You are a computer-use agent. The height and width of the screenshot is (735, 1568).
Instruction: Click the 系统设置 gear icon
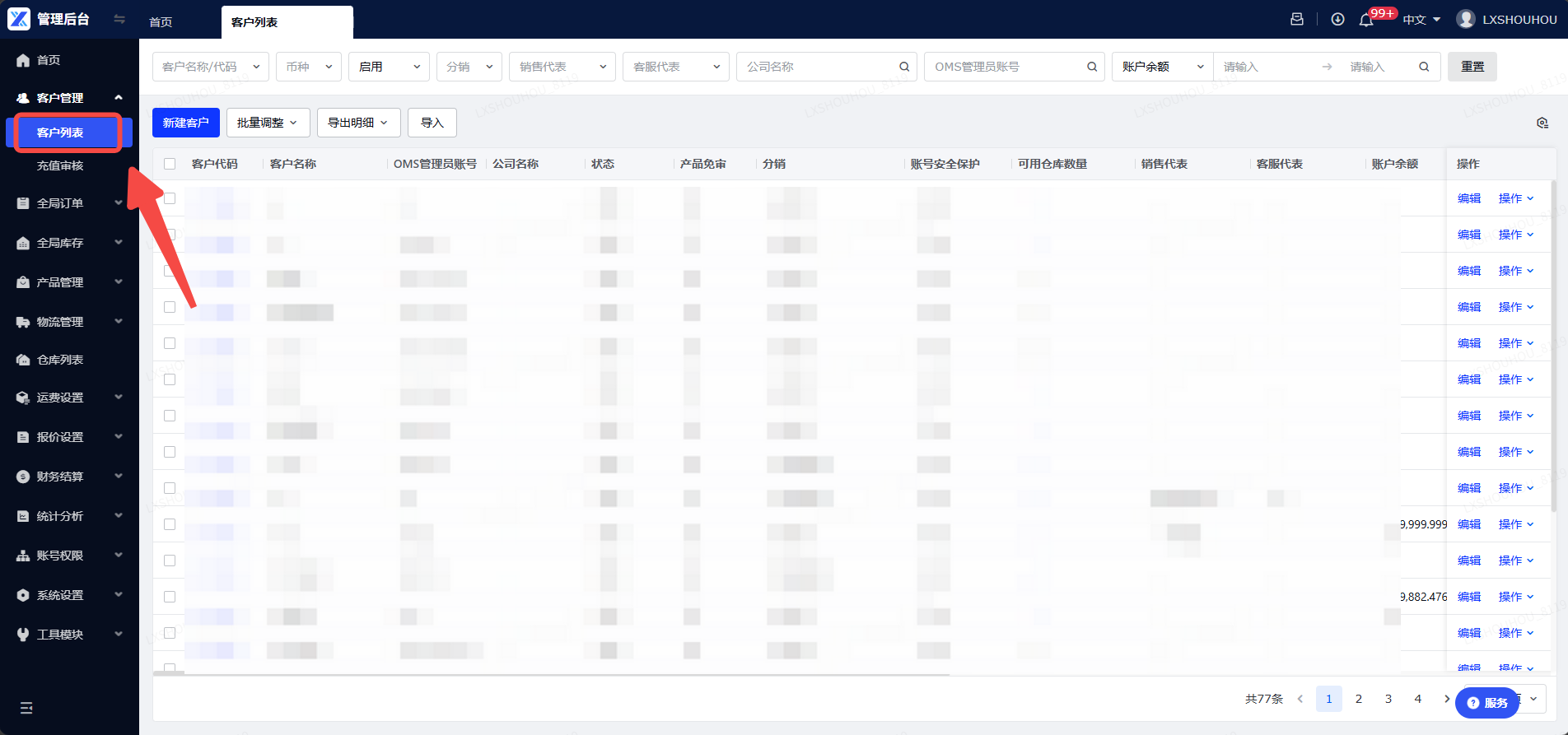point(23,595)
